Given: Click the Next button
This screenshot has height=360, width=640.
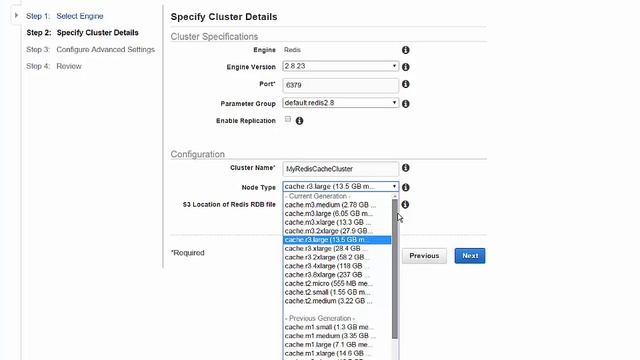Looking at the screenshot, I should click(x=470, y=256).
